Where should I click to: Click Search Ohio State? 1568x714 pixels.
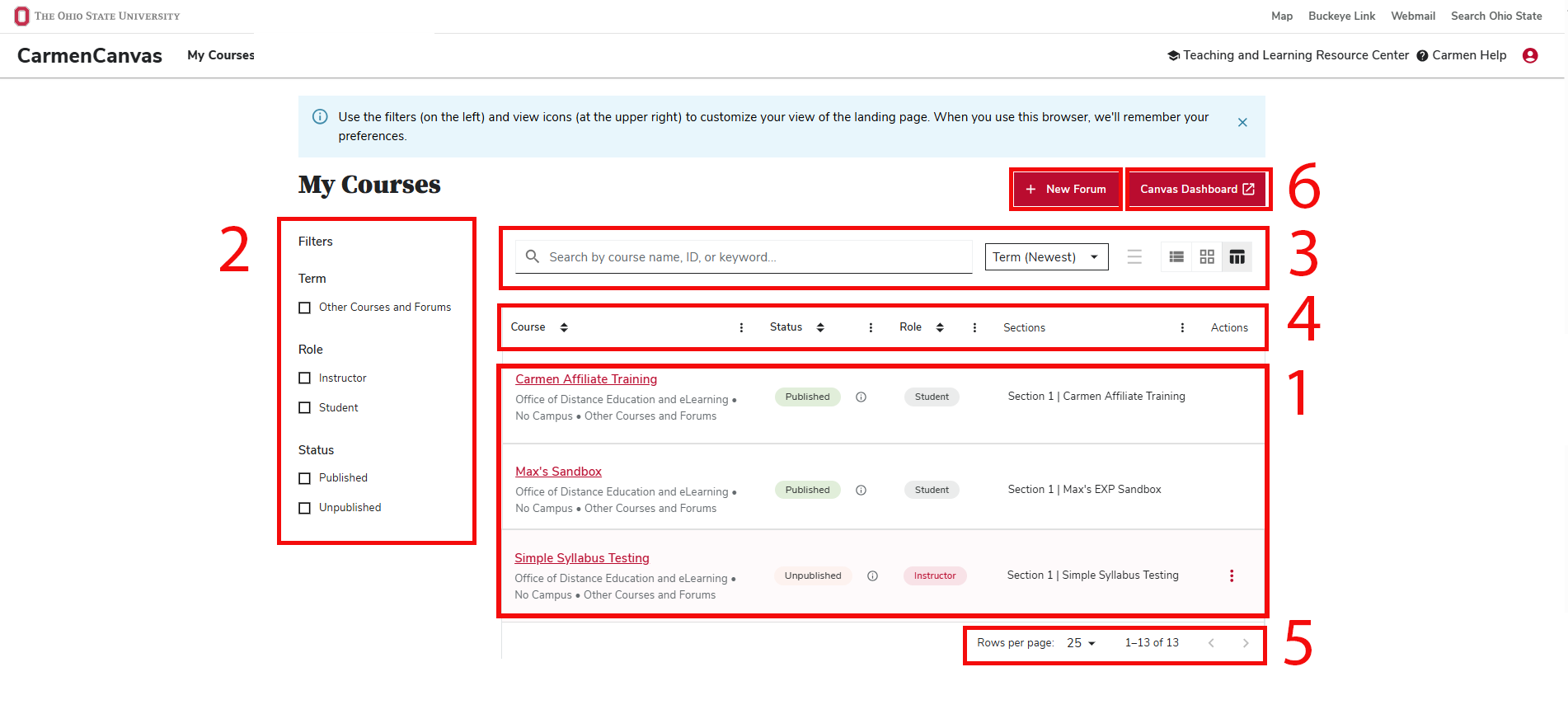[x=1496, y=16]
